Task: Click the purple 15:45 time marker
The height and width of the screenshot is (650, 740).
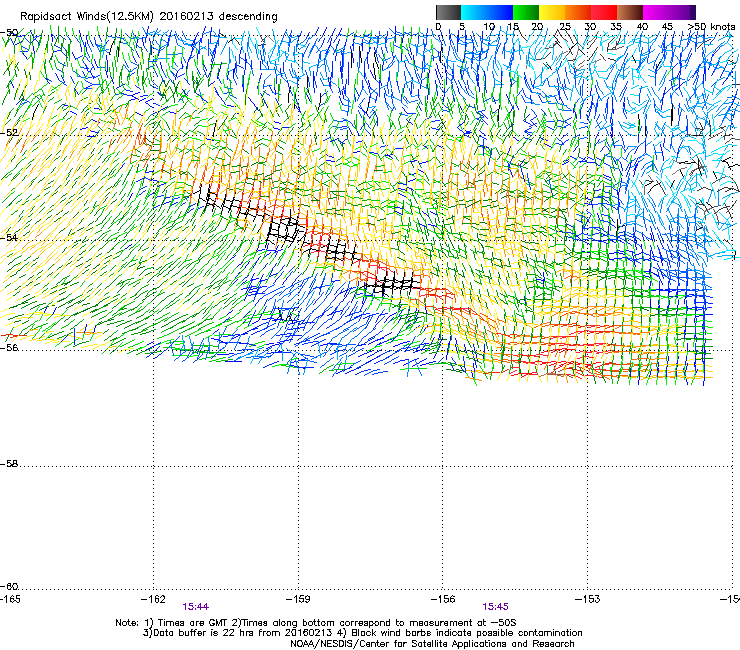Action: pyautogui.click(x=496, y=607)
